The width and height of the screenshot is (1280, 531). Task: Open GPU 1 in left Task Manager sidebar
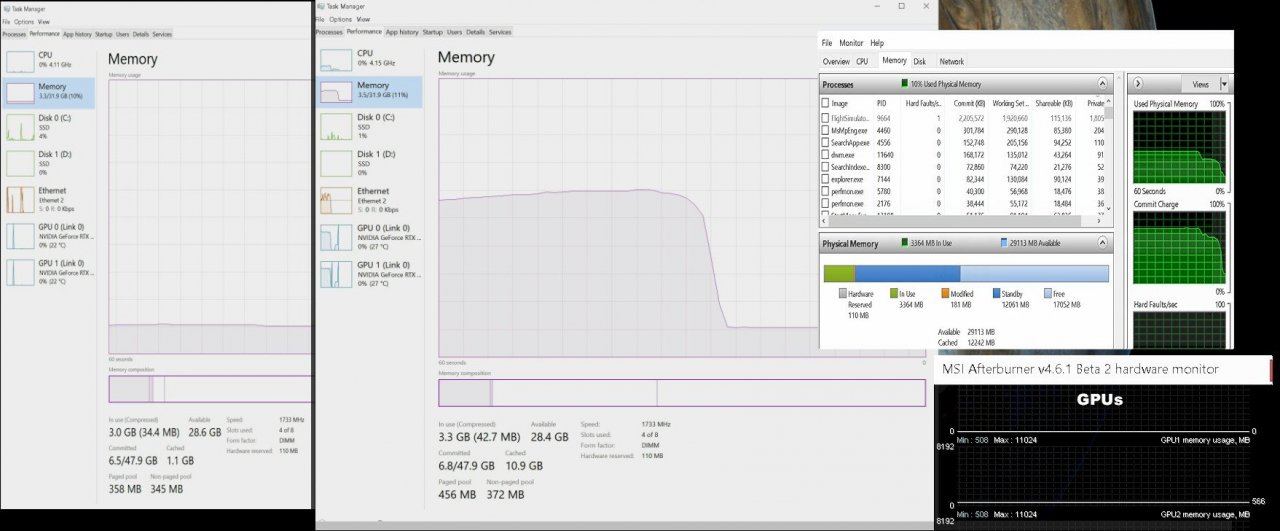click(20, 272)
